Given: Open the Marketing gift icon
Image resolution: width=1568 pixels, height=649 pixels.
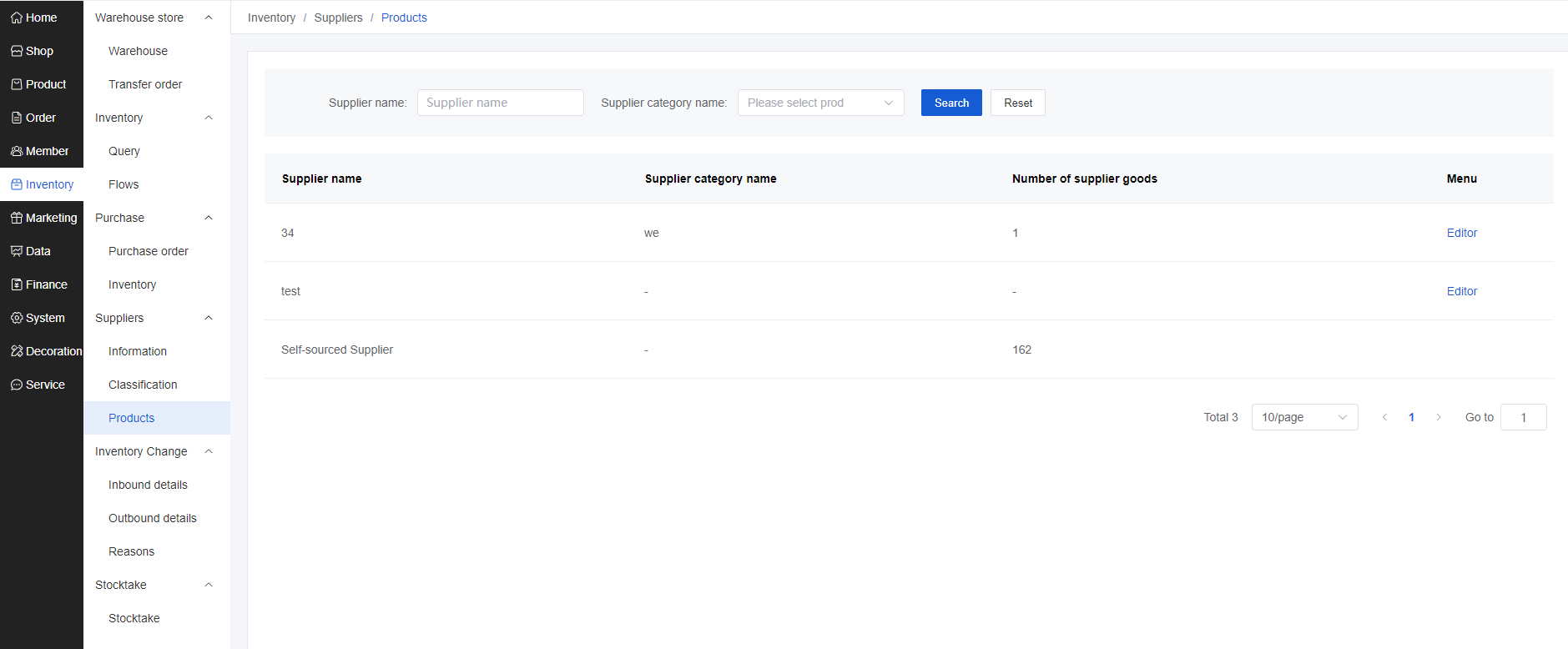Looking at the screenshot, I should click(17, 218).
